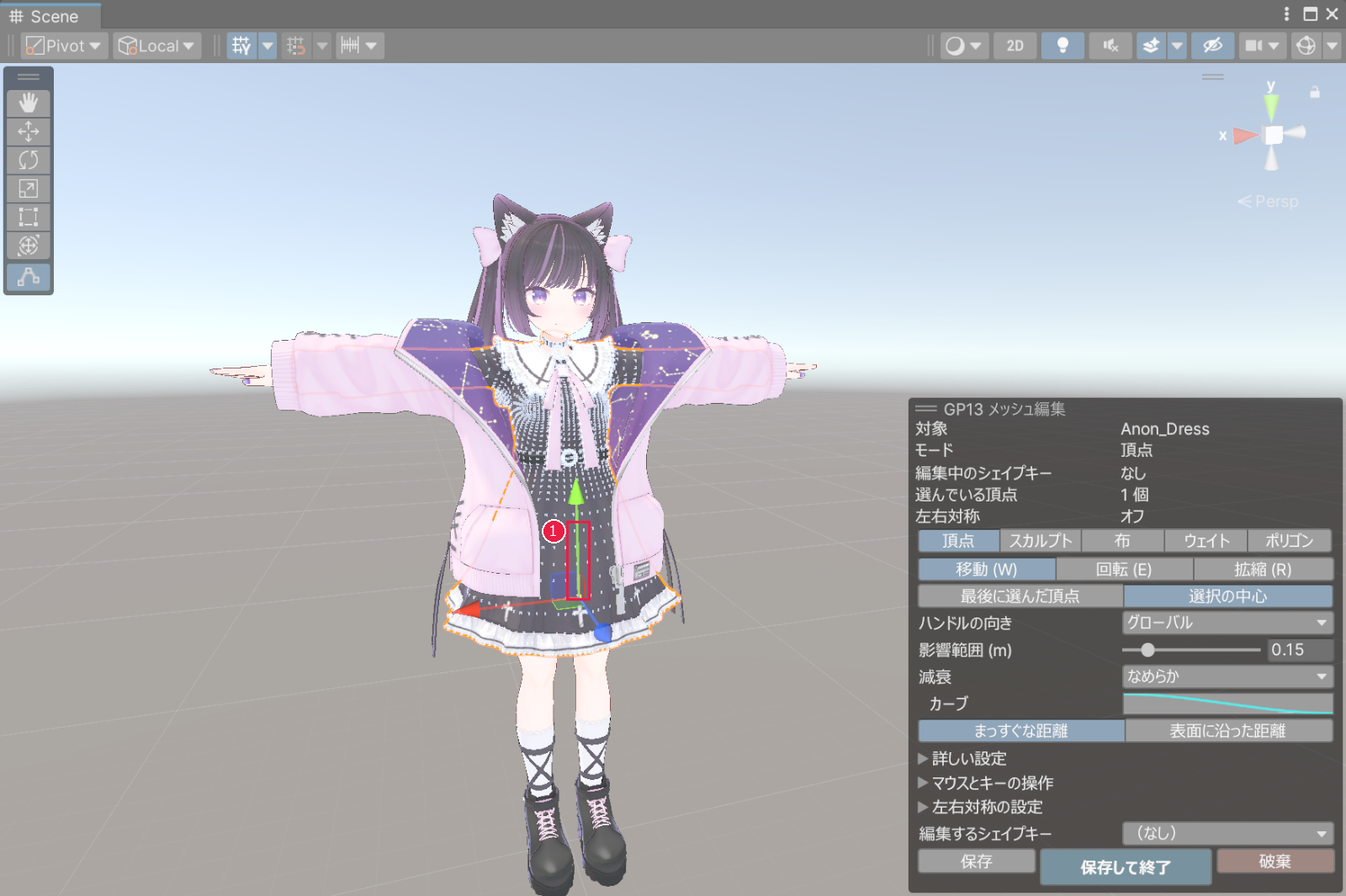Select the combined Transform tool
The height and width of the screenshot is (896, 1346).
point(29,245)
